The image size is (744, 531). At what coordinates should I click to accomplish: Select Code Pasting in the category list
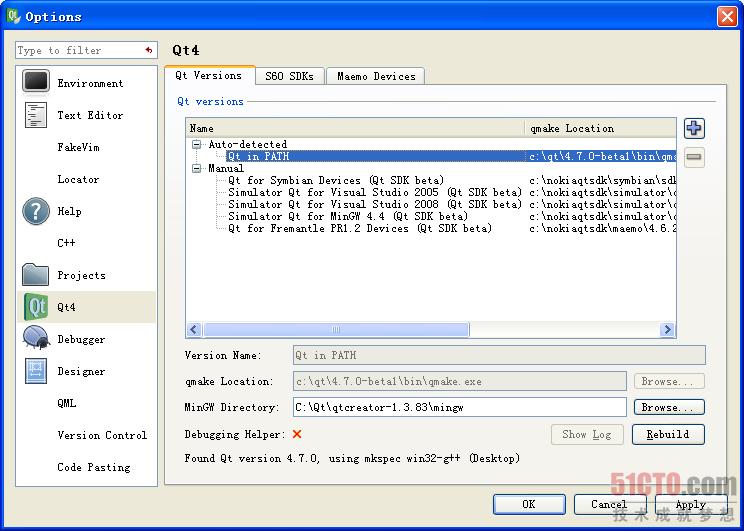86,467
